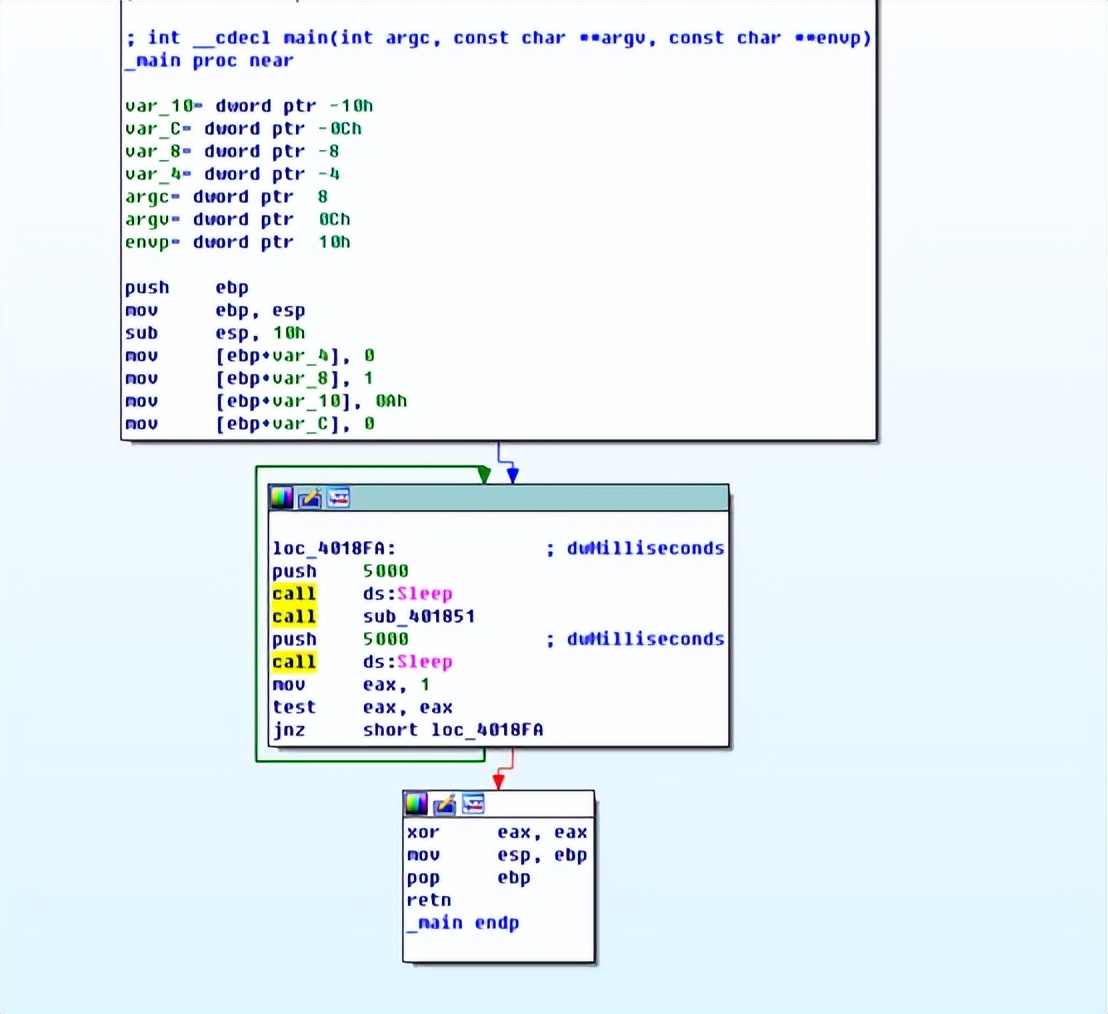
Task: Select the argc= dword ptr 8 line
Action: coord(226,196)
